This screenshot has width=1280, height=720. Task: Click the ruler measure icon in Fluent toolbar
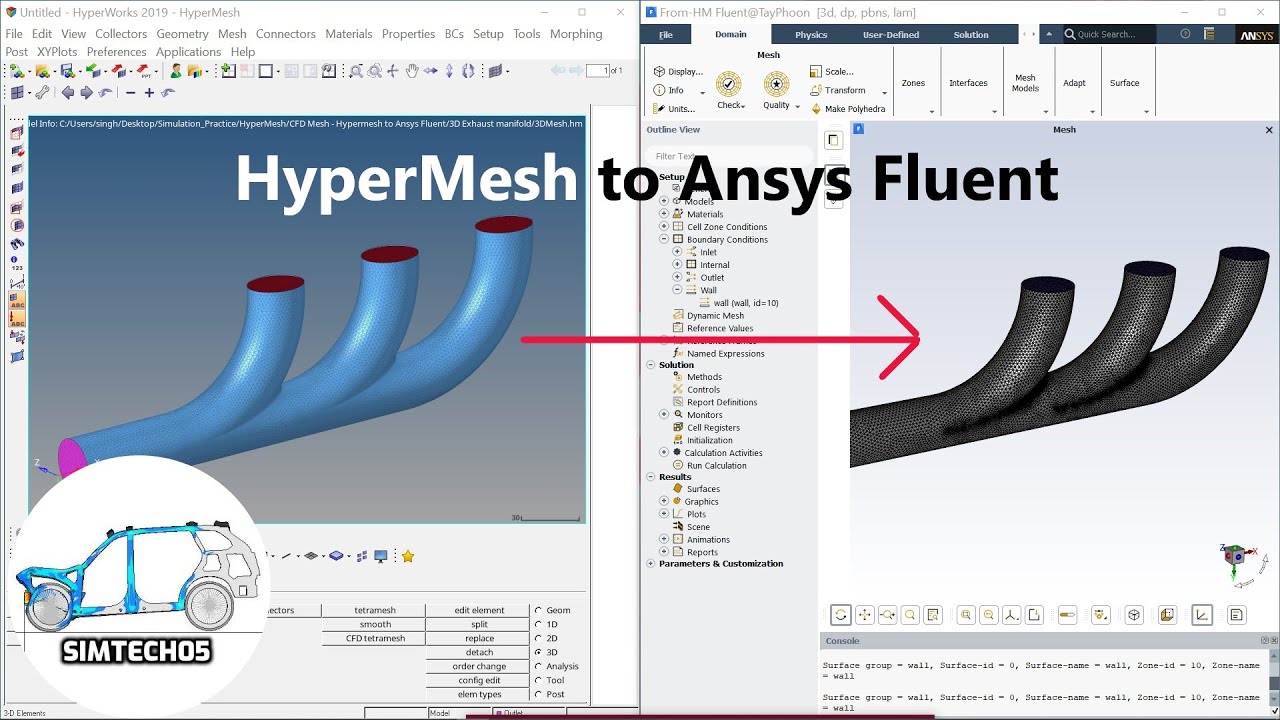point(1067,615)
